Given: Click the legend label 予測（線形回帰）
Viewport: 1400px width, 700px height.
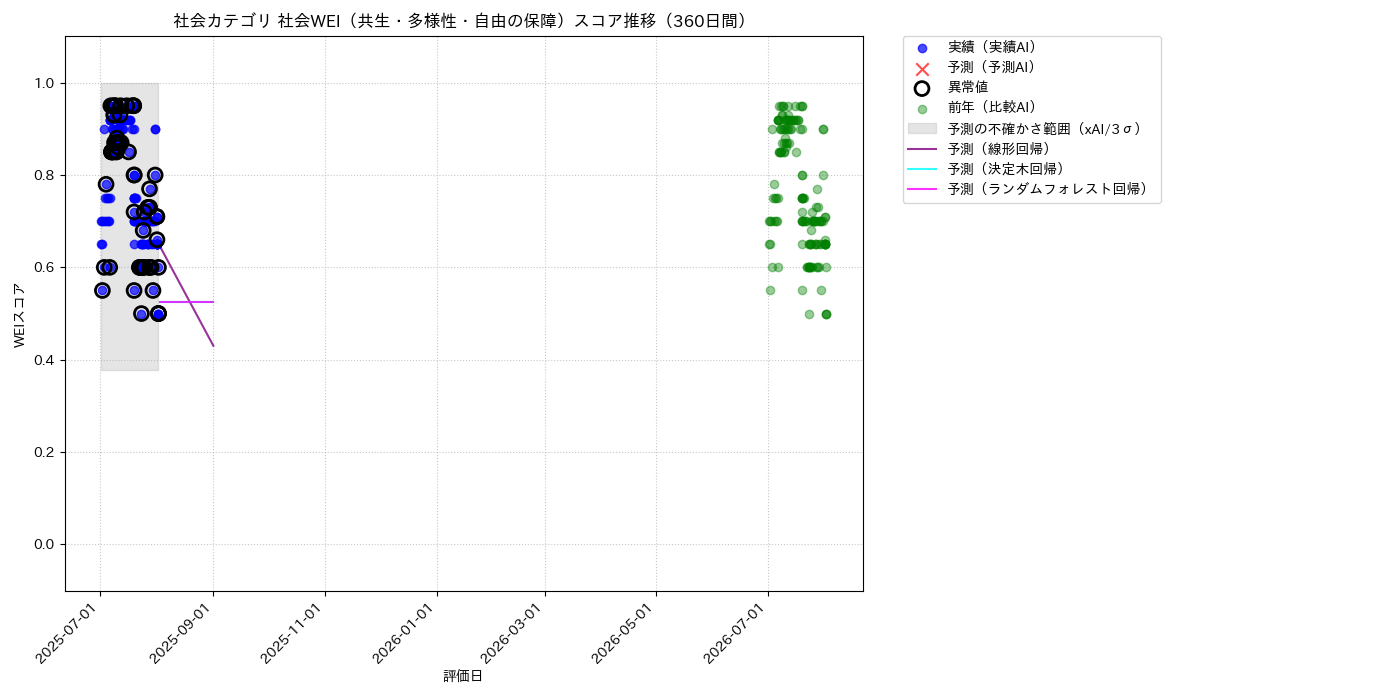Looking at the screenshot, I should [999, 149].
